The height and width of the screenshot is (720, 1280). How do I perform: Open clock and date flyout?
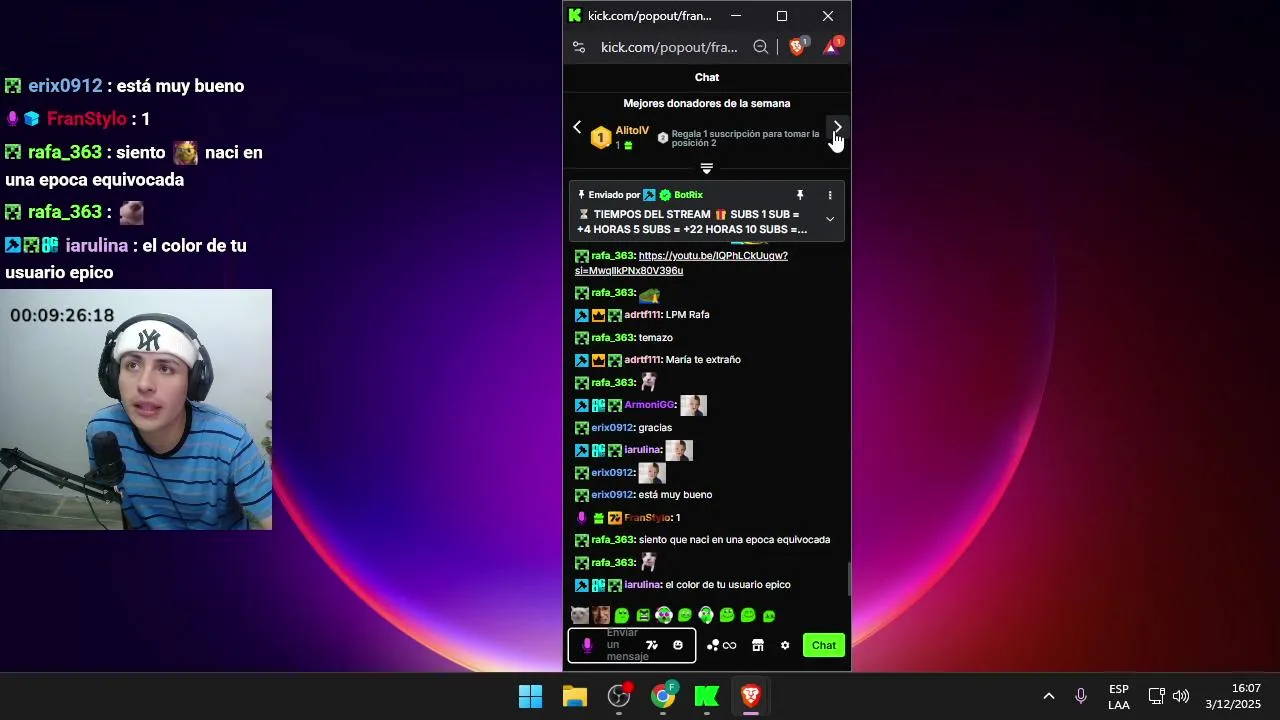[1233, 696]
